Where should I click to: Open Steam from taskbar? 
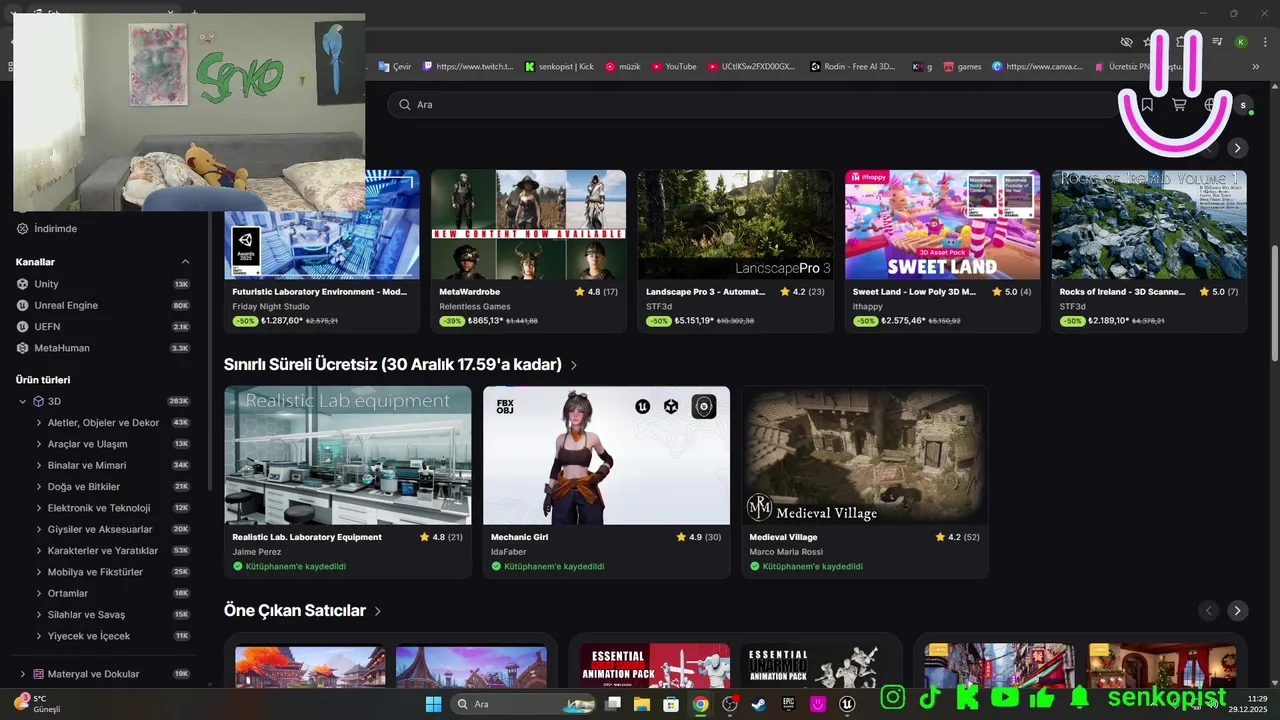click(x=759, y=704)
